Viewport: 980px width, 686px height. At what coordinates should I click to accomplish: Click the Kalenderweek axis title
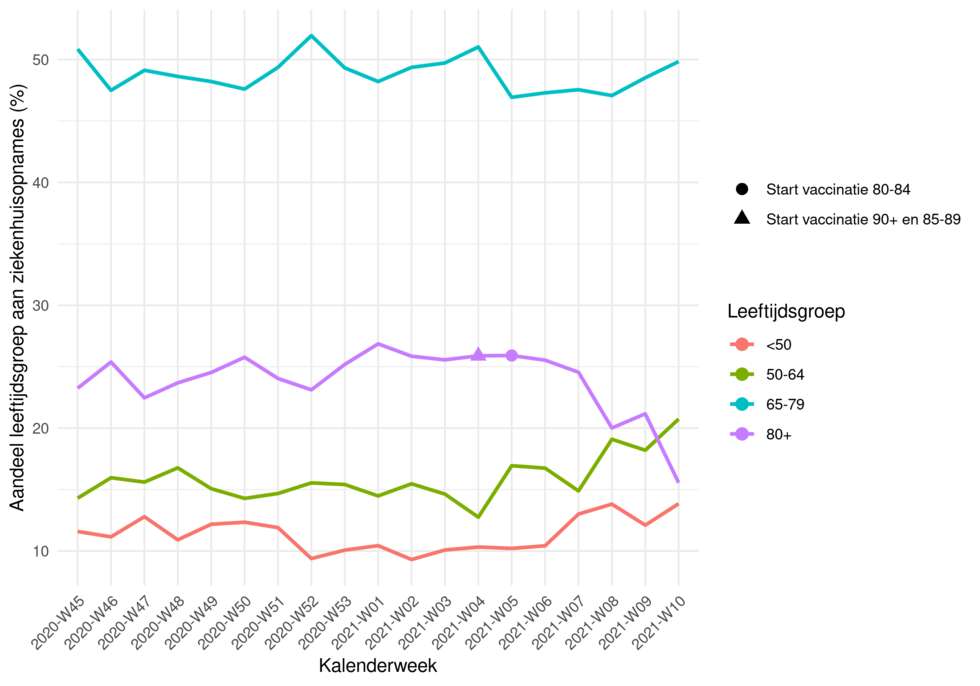pyautogui.click(x=378, y=665)
